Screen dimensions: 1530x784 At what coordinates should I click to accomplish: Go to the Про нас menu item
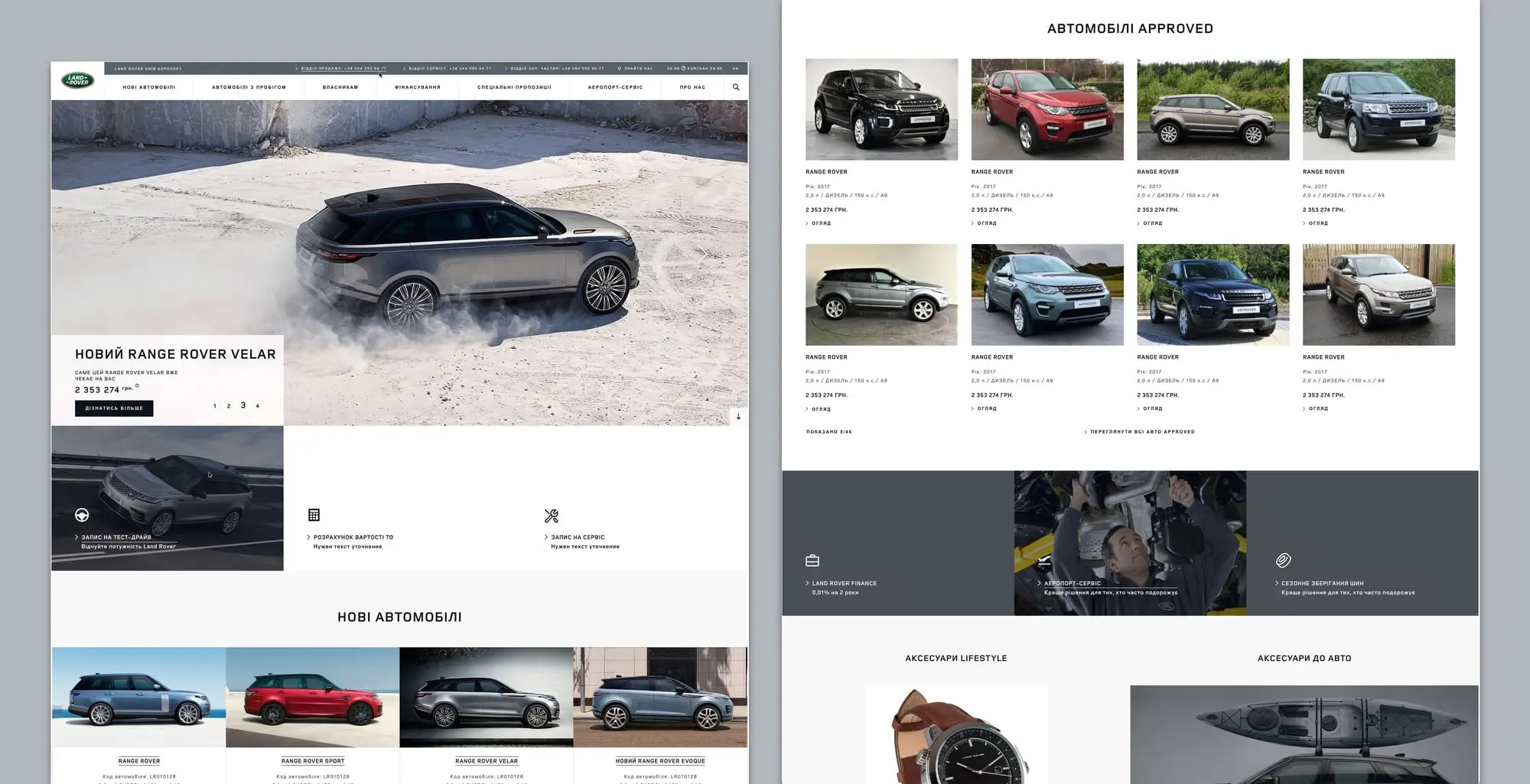pos(692,87)
